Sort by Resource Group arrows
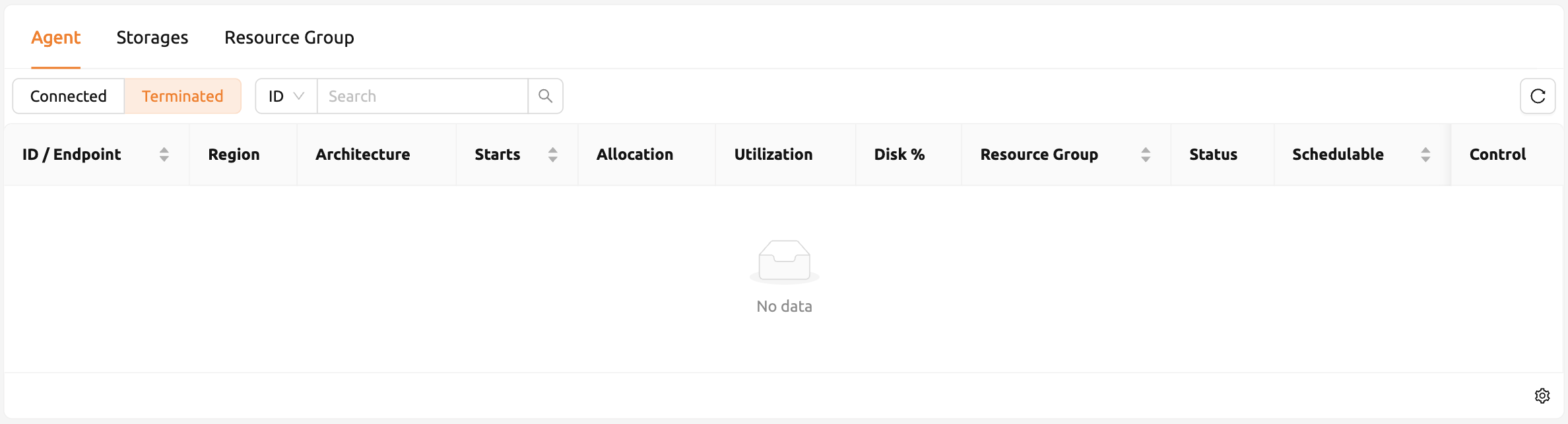 1146,155
